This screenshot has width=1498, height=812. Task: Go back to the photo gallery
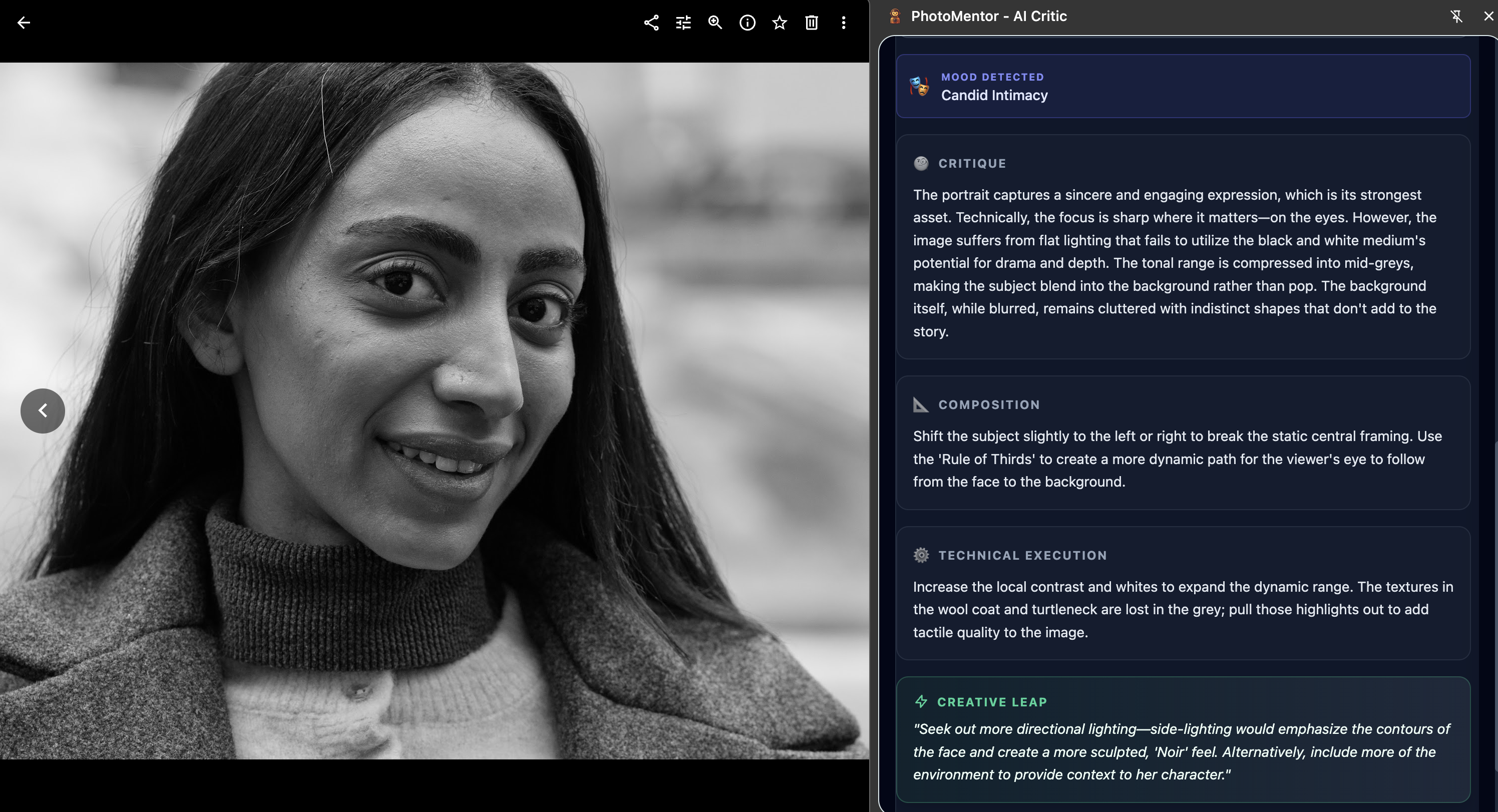(x=24, y=23)
